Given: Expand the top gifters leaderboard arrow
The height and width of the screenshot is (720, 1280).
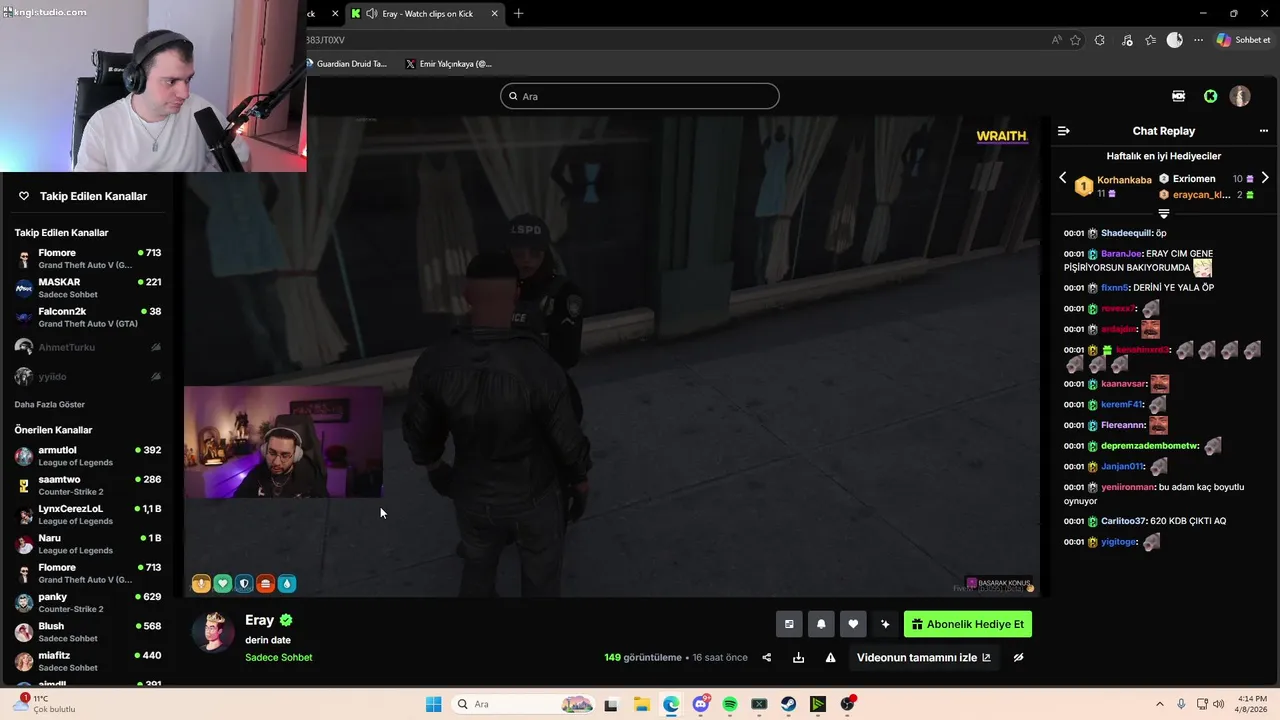Looking at the screenshot, I should [x=1163, y=214].
